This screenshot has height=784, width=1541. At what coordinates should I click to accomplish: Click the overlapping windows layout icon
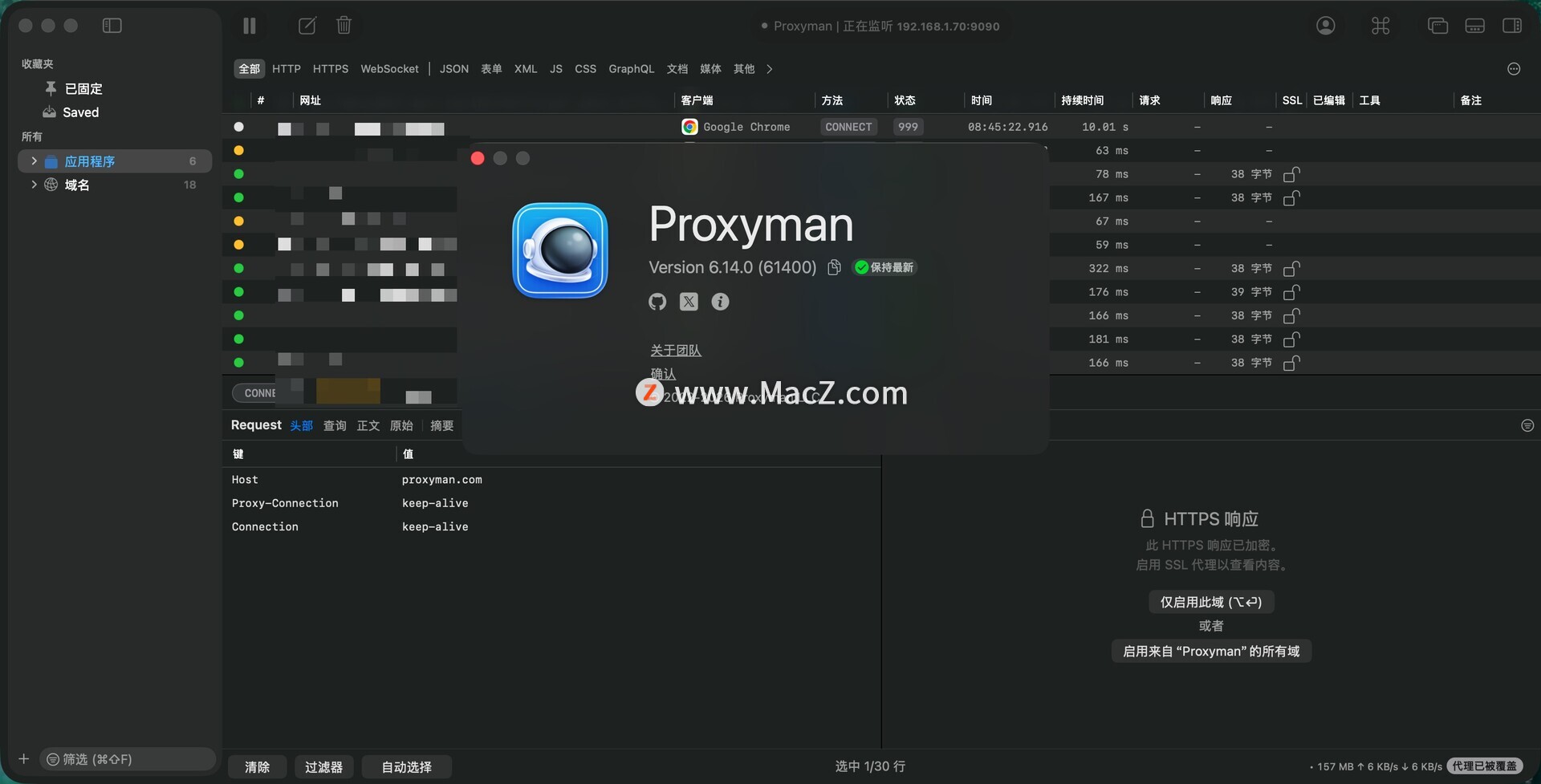tap(1437, 26)
